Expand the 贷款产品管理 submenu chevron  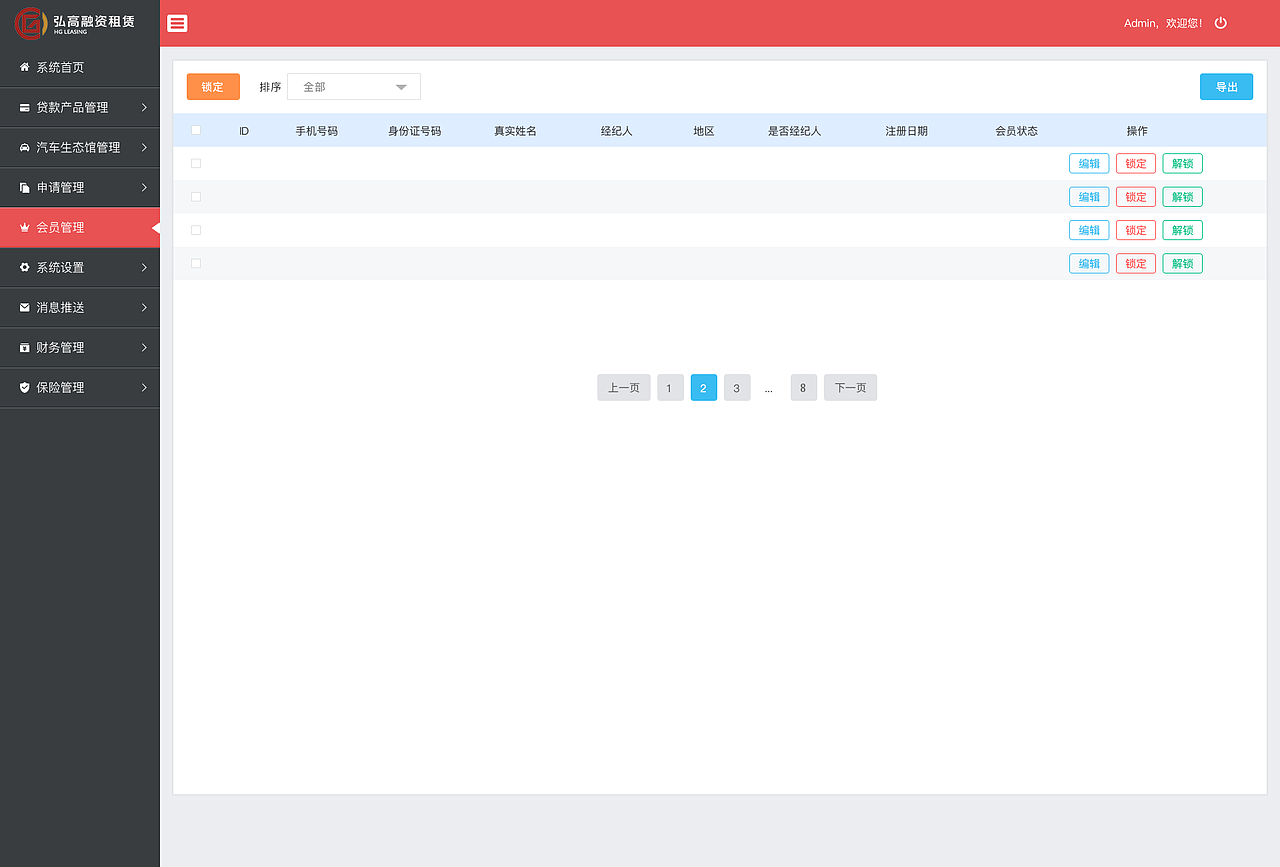coord(144,107)
